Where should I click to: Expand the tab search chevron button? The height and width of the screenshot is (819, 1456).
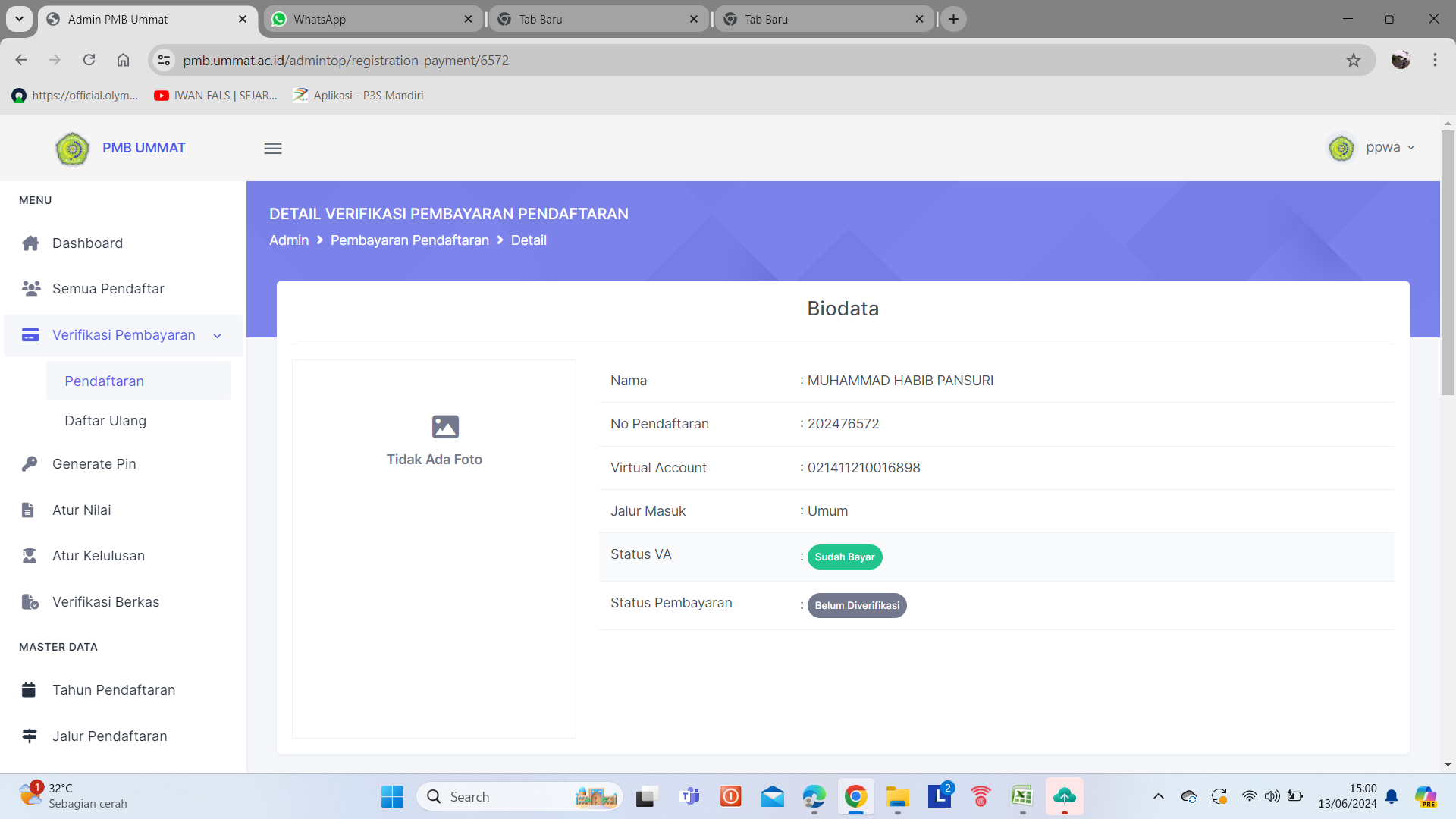(x=19, y=19)
